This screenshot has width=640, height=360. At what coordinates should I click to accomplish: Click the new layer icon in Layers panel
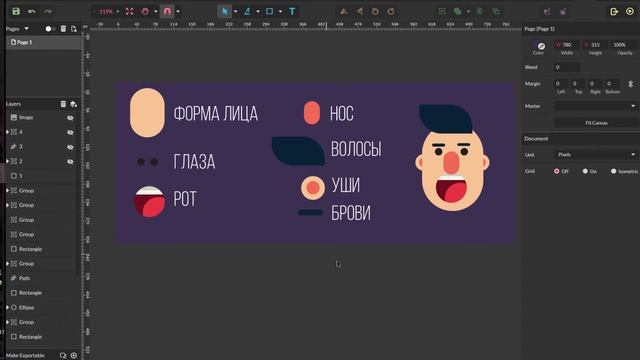(x=73, y=104)
